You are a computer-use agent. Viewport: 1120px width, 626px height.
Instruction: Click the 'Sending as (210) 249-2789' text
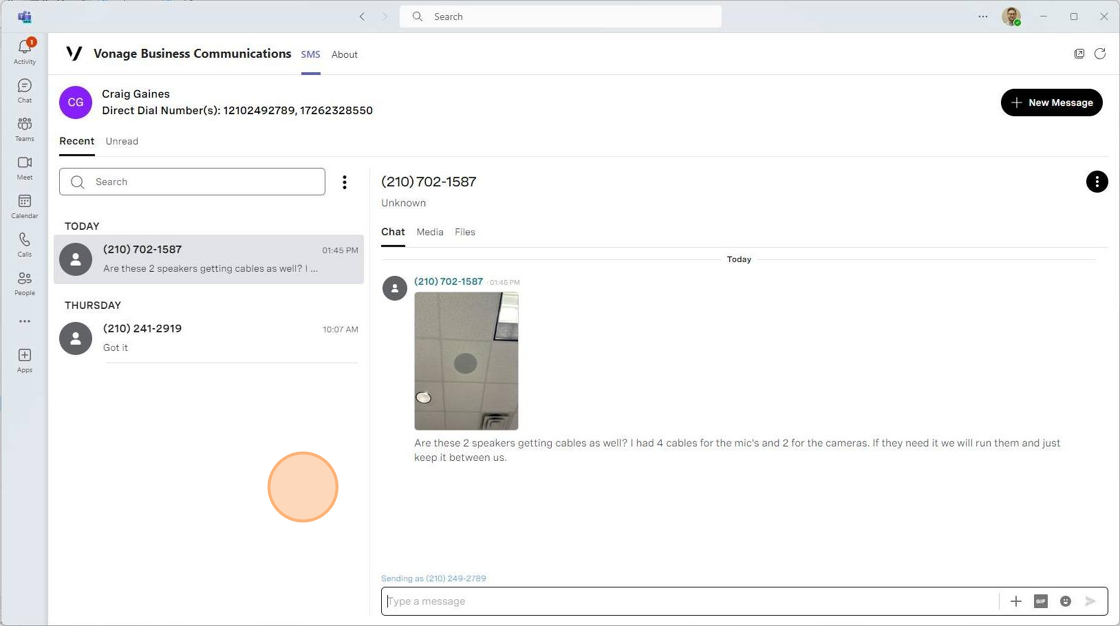click(x=434, y=578)
